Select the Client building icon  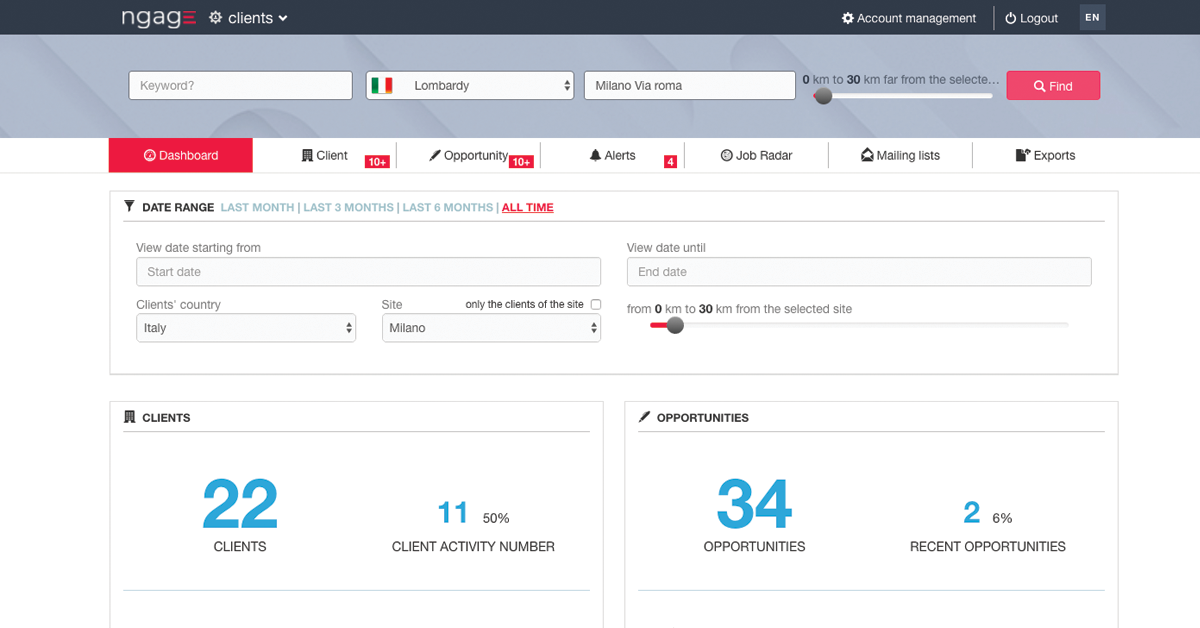[x=310, y=155]
